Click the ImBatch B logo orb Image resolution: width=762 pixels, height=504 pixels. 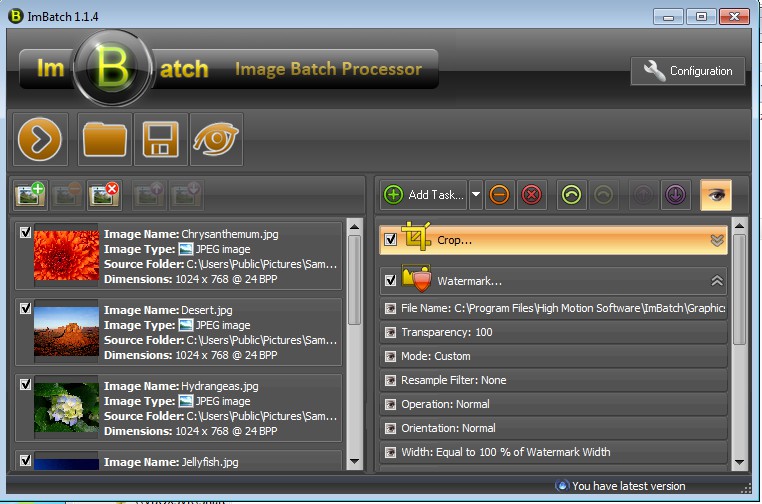112,68
